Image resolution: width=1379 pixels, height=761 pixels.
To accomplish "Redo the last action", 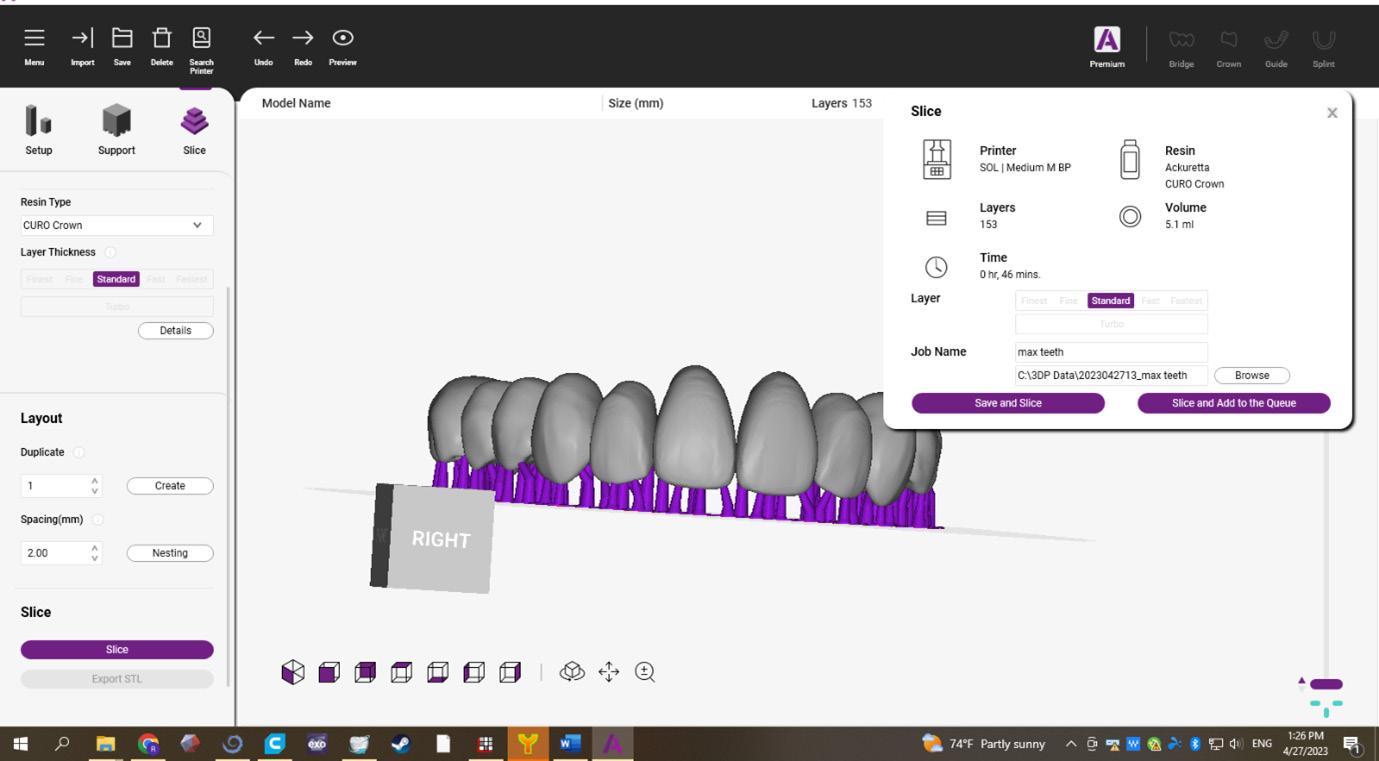I will click(303, 38).
